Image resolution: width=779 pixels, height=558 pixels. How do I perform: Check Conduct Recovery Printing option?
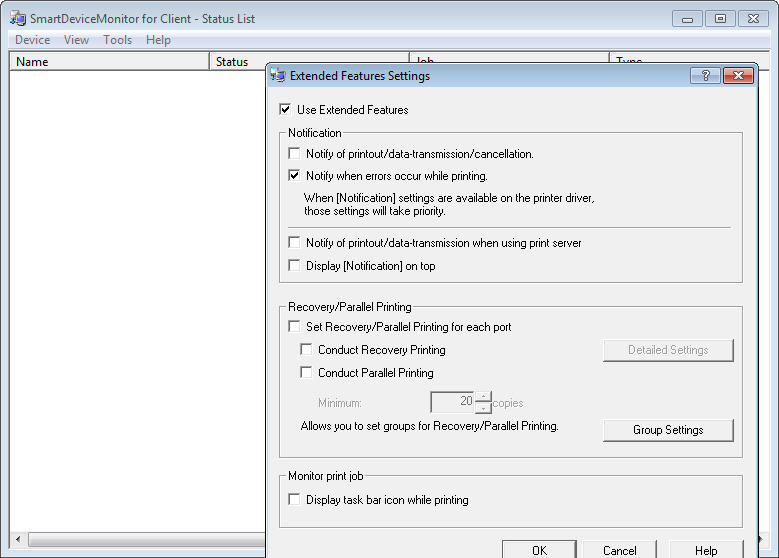tap(306, 349)
